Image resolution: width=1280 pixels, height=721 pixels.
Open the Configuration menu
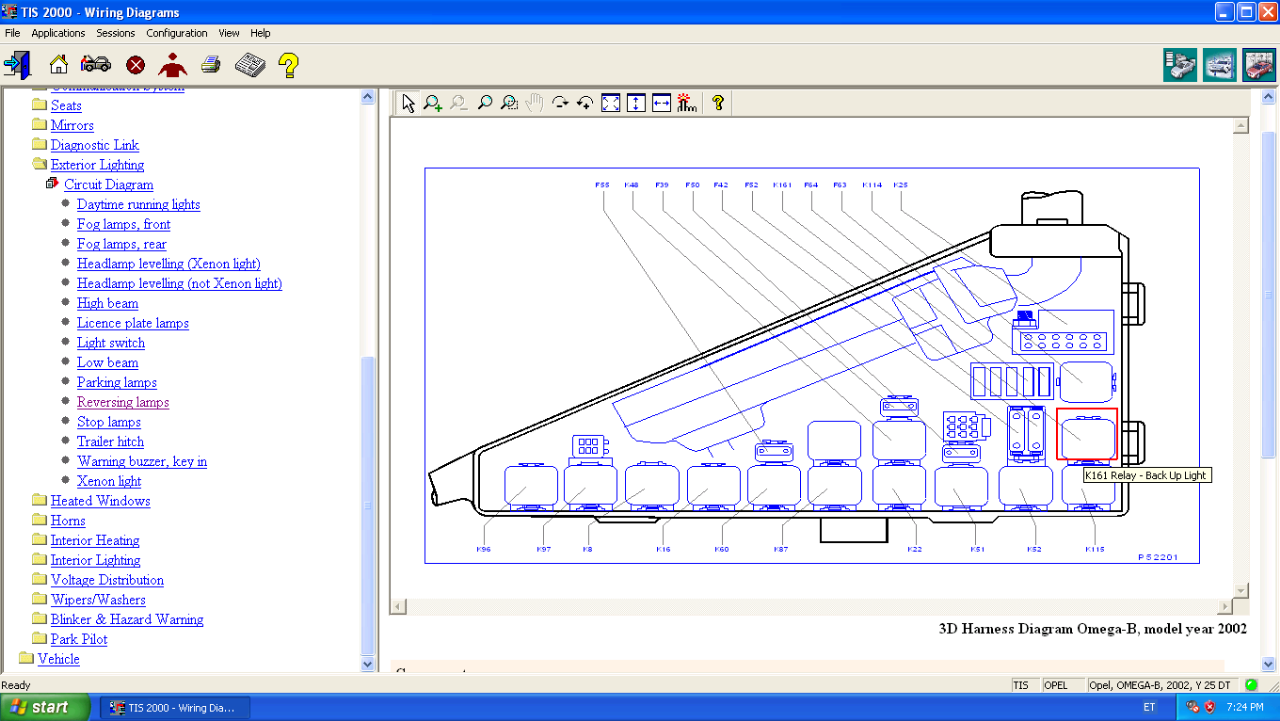(x=176, y=33)
